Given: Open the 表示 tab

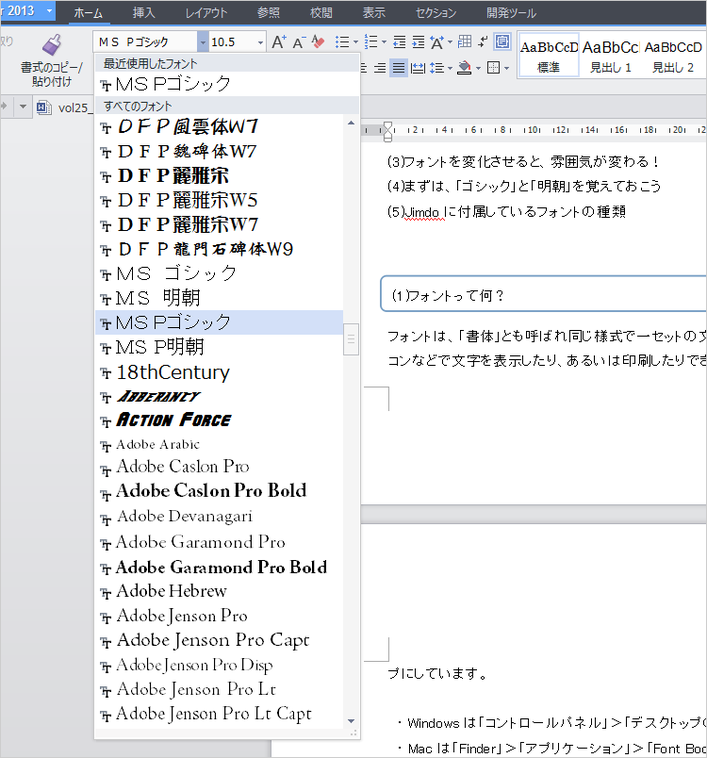Looking at the screenshot, I should point(374,13).
